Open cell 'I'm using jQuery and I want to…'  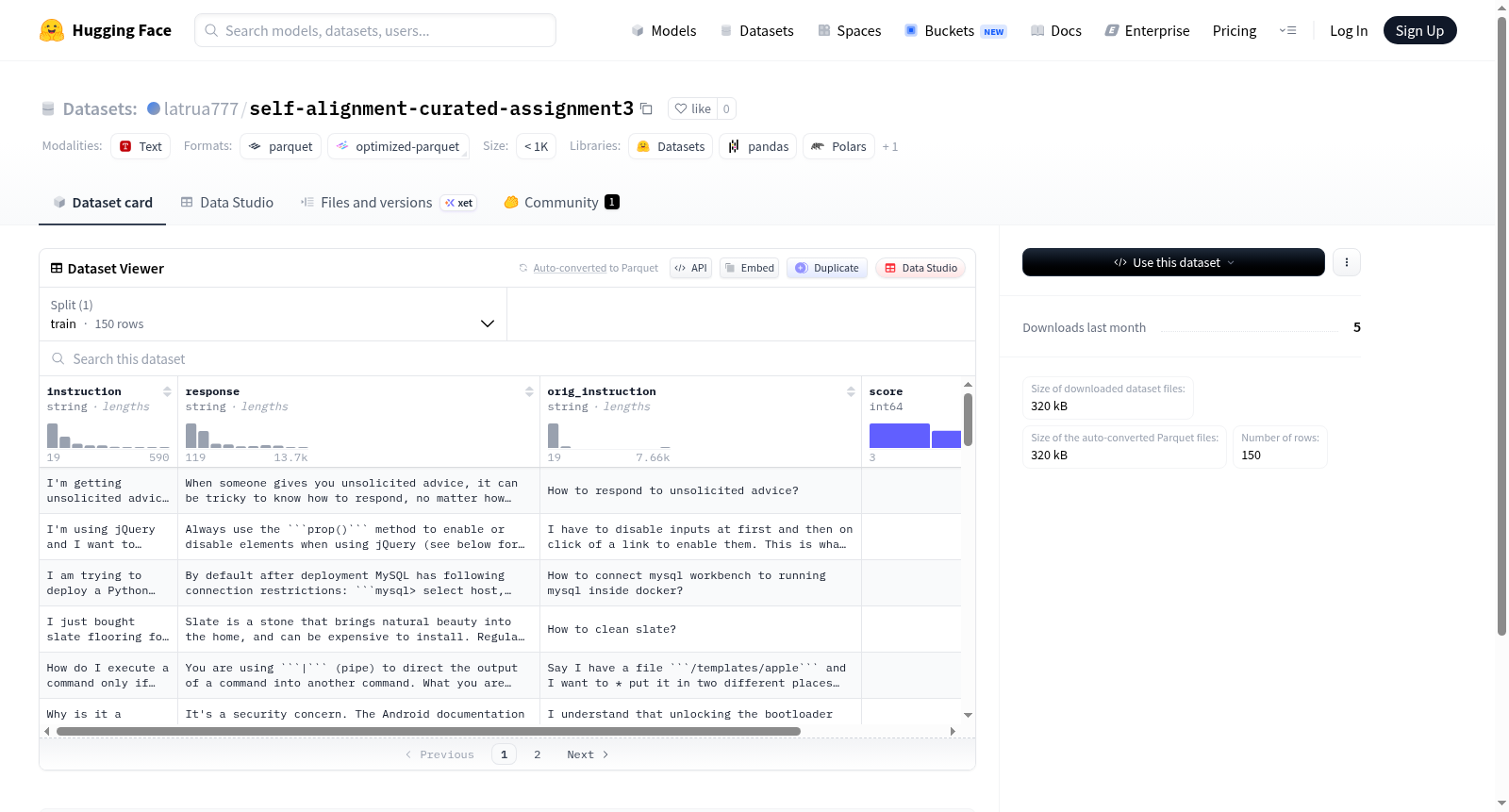click(108, 537)
